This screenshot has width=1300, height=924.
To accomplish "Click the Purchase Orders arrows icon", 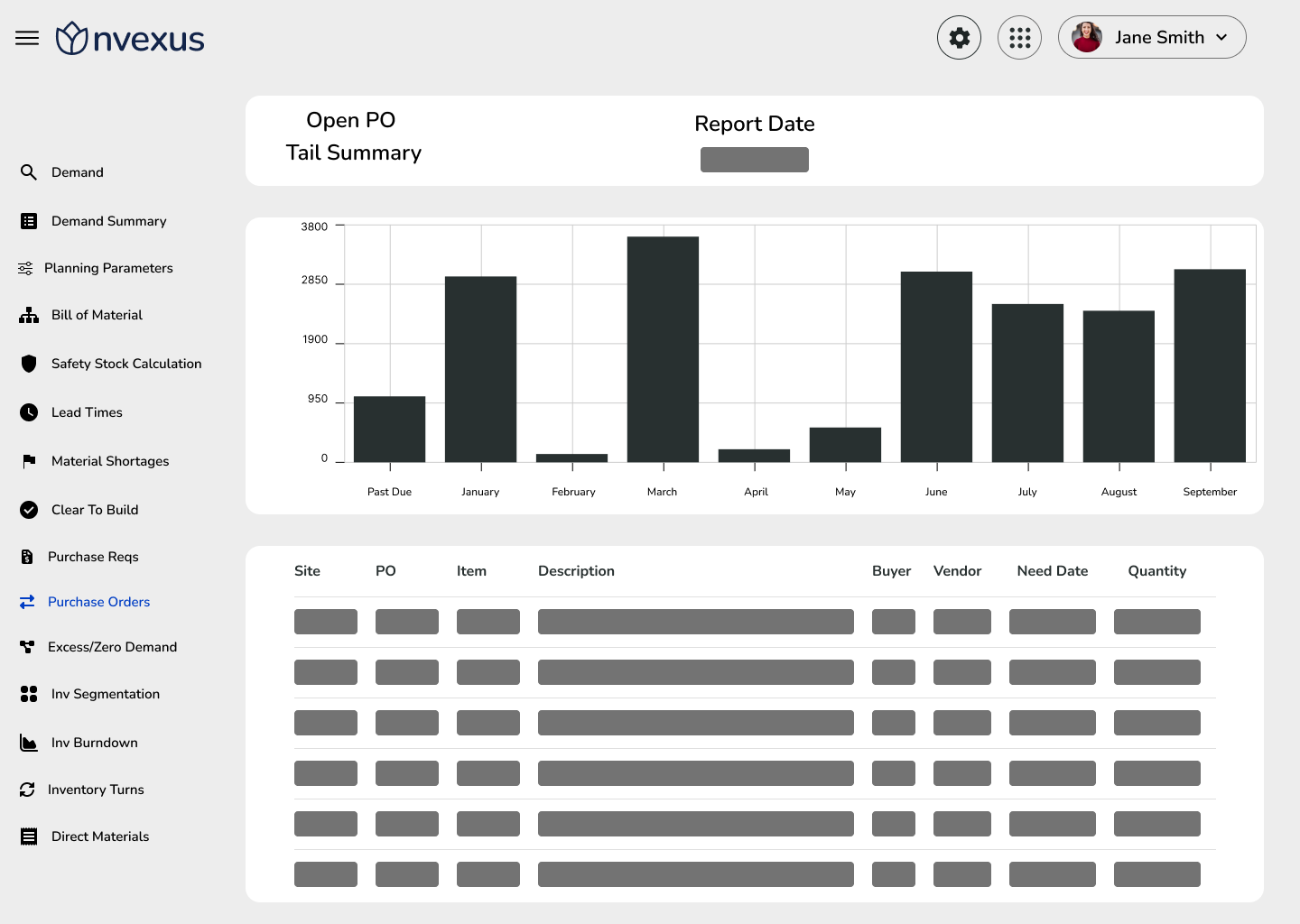I will pos(27,602).
